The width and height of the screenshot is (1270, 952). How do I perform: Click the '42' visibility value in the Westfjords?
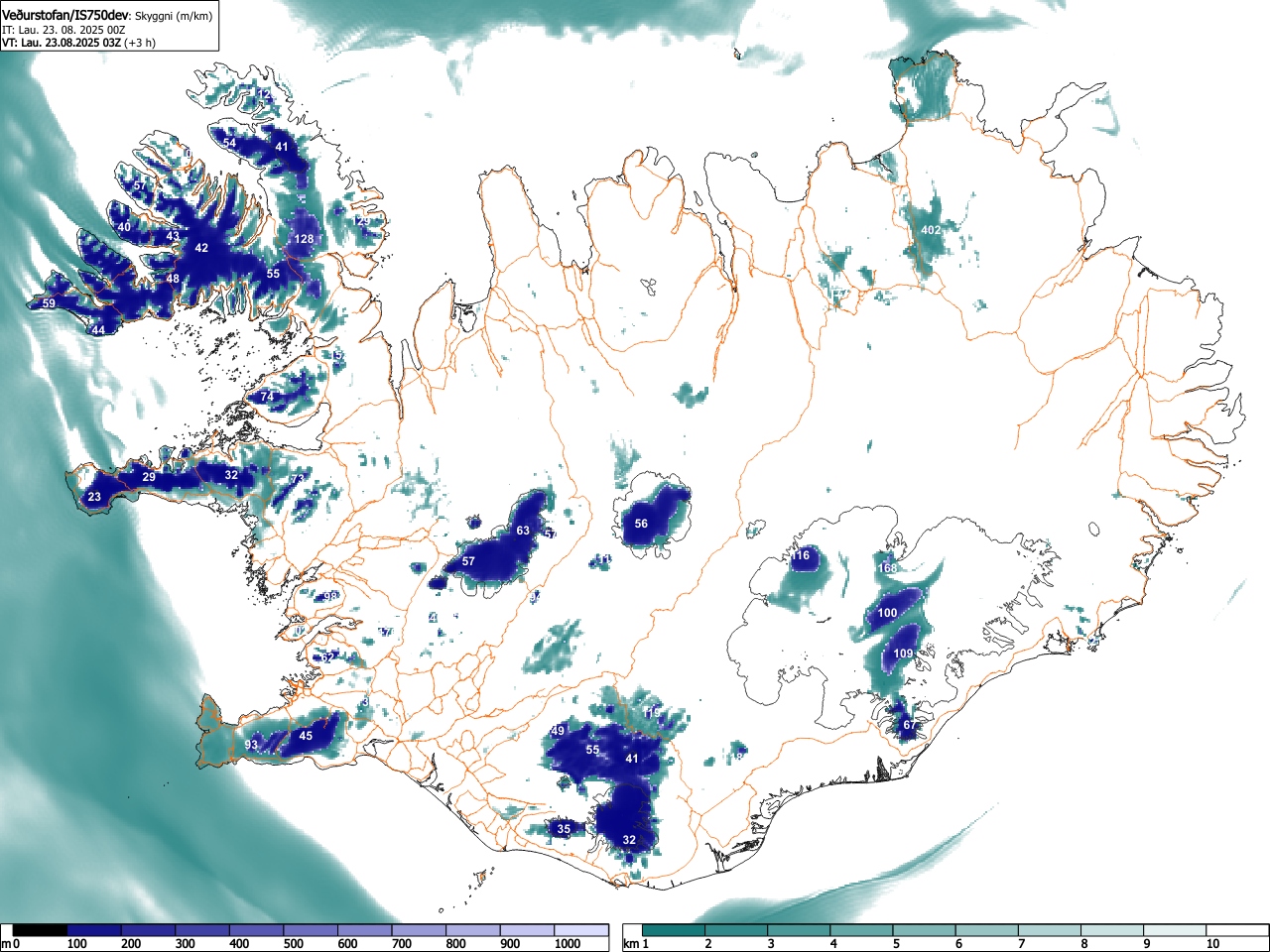point(201,248)
